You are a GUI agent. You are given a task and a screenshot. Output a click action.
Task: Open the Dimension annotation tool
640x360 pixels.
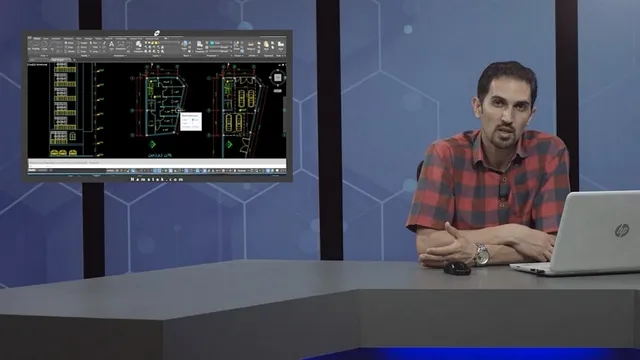121,44
